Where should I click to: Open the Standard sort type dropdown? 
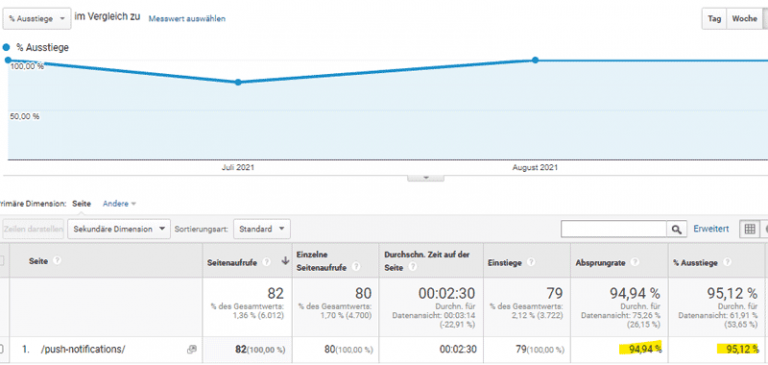coord(262,229)
